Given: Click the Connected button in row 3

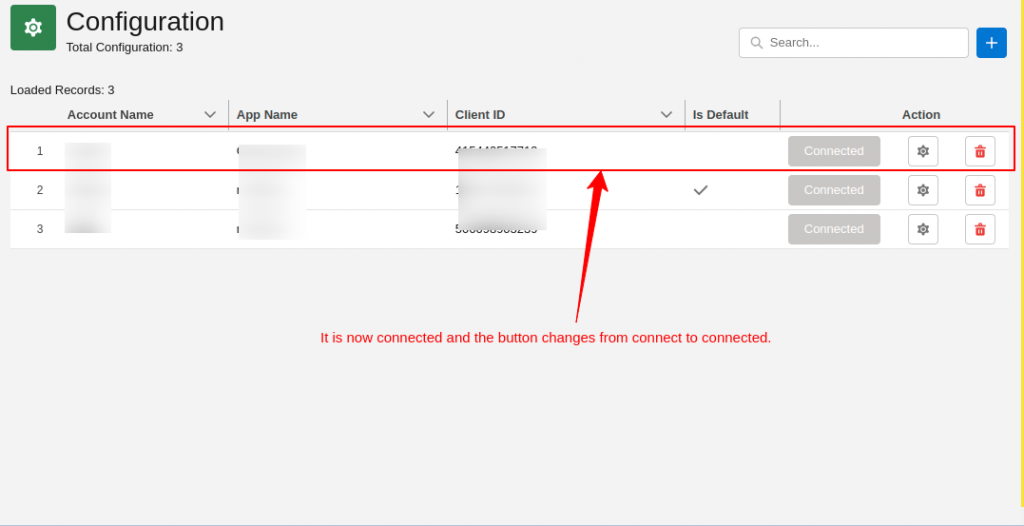Looking at the screenshot, I should click(x=834, y=229).
